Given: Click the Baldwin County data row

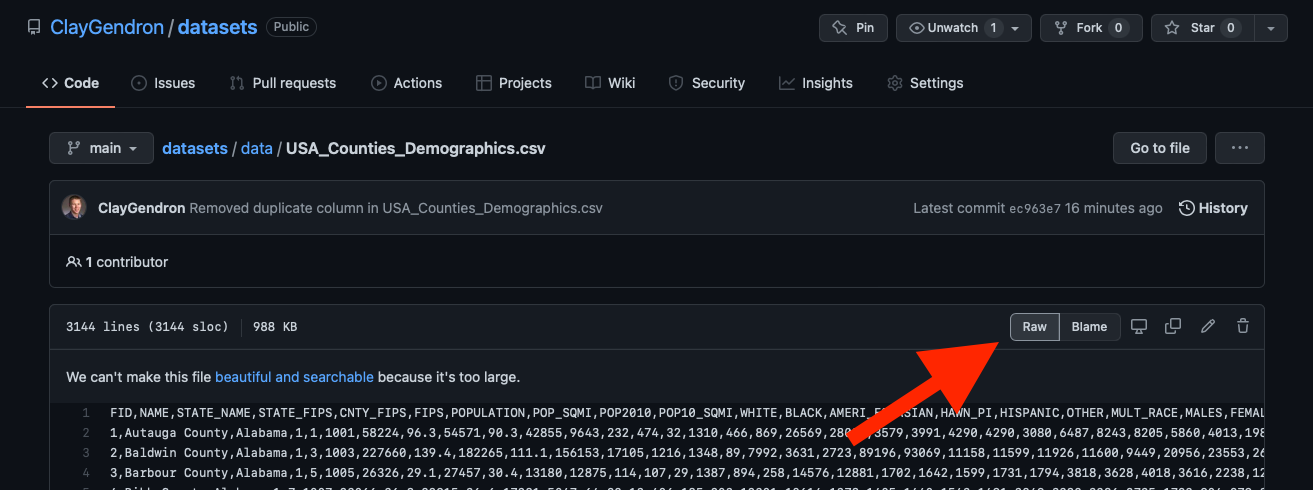Looking at the screenshot, I should 687,453.
